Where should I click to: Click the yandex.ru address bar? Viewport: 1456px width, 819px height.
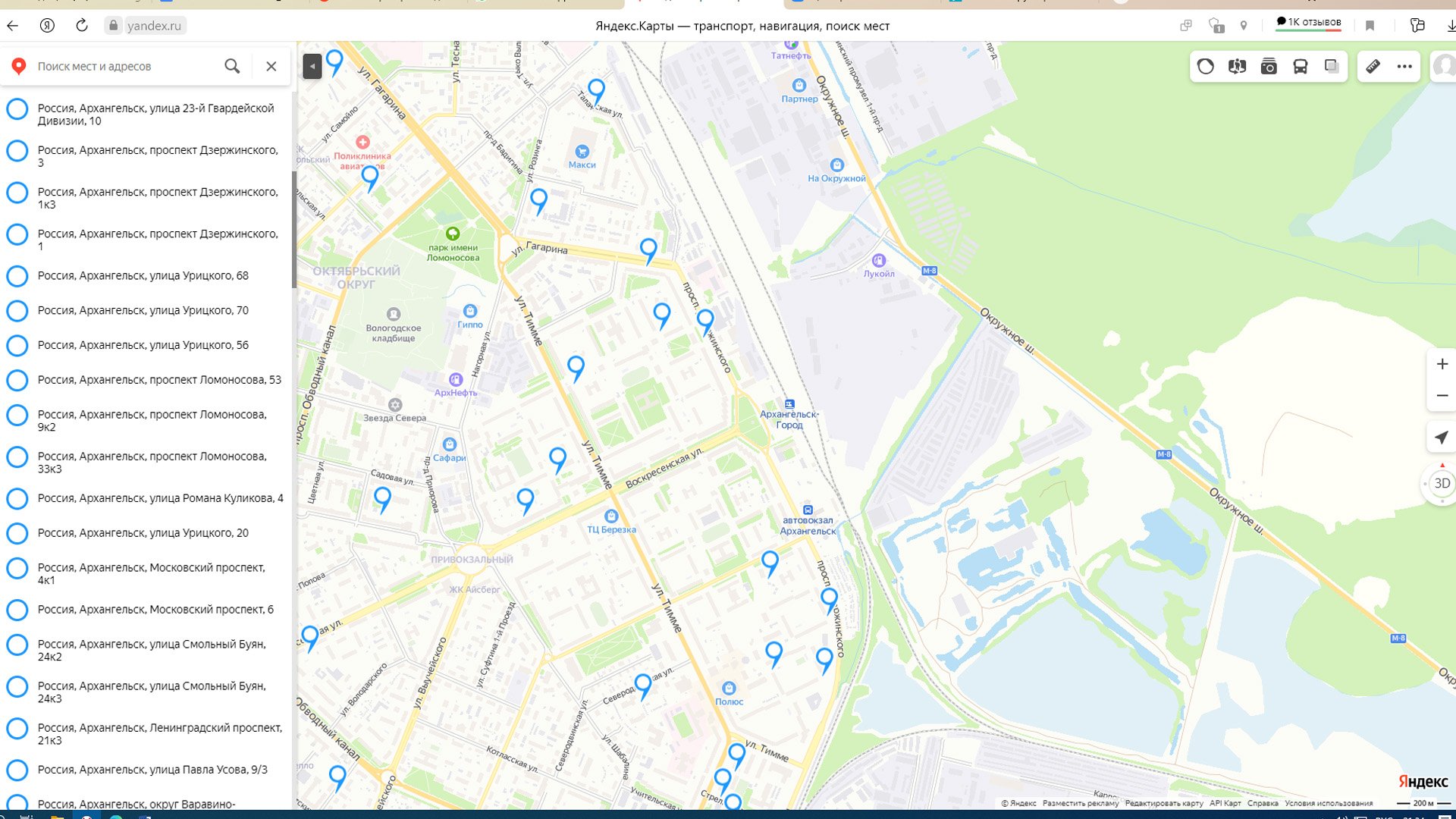[154, 26]
